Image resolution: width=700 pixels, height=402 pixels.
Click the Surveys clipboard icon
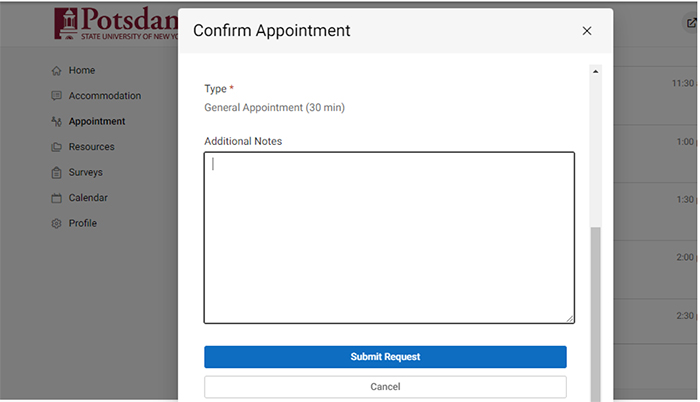pos(56,172)
